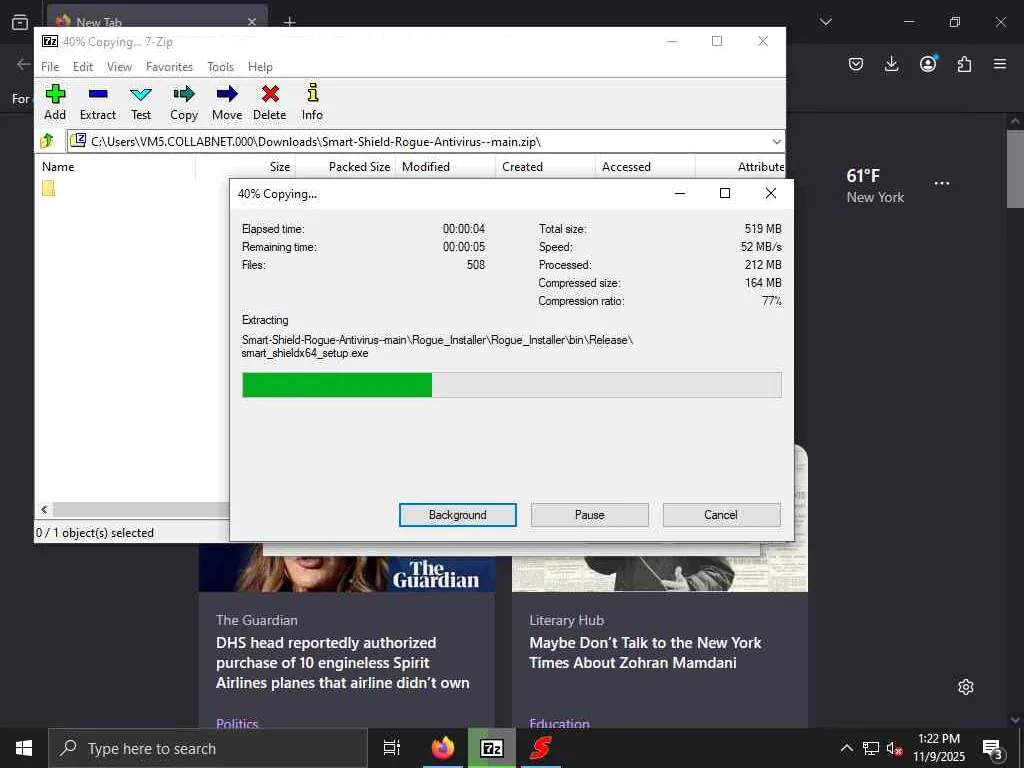Click Firefox icon in taskbar
Screen dimensions: 1024x768
(x=443, y=748)
